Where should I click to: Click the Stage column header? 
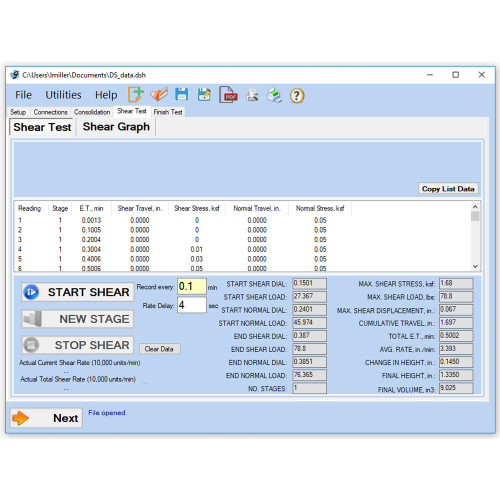60,208
